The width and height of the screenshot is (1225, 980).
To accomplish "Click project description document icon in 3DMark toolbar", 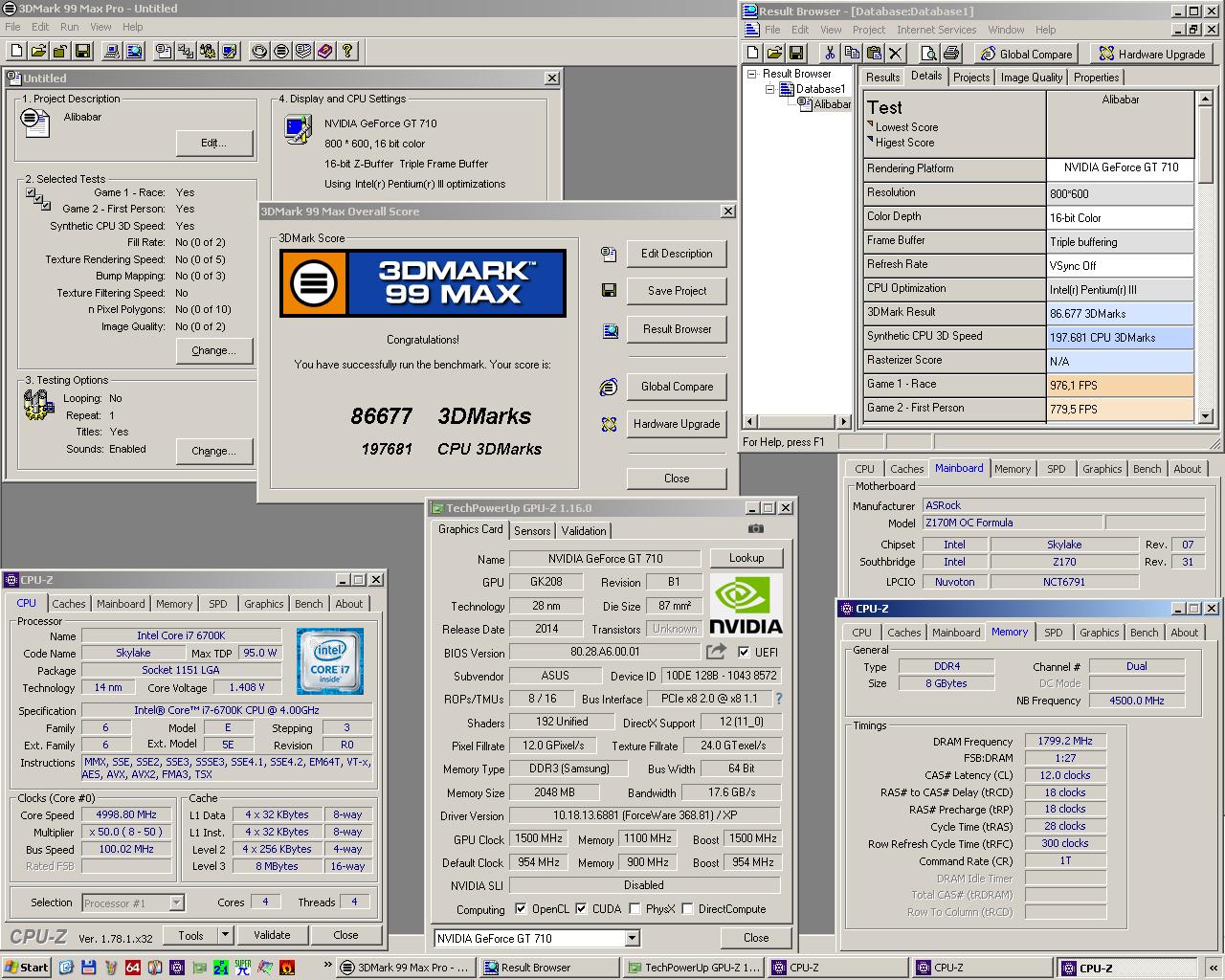I will 164,51.
